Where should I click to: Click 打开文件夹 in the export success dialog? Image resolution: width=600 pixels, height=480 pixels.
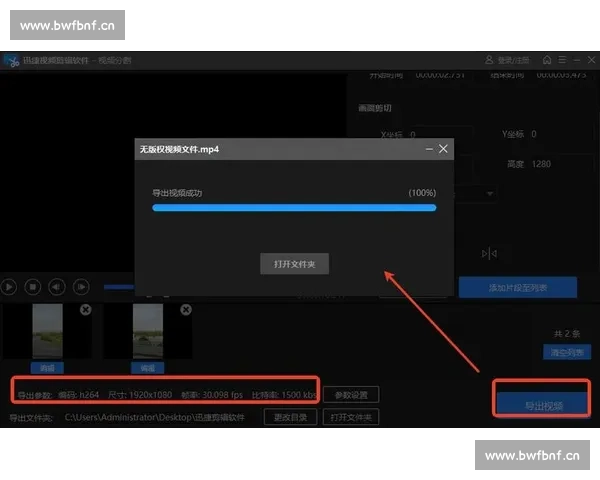pos(294,264)
